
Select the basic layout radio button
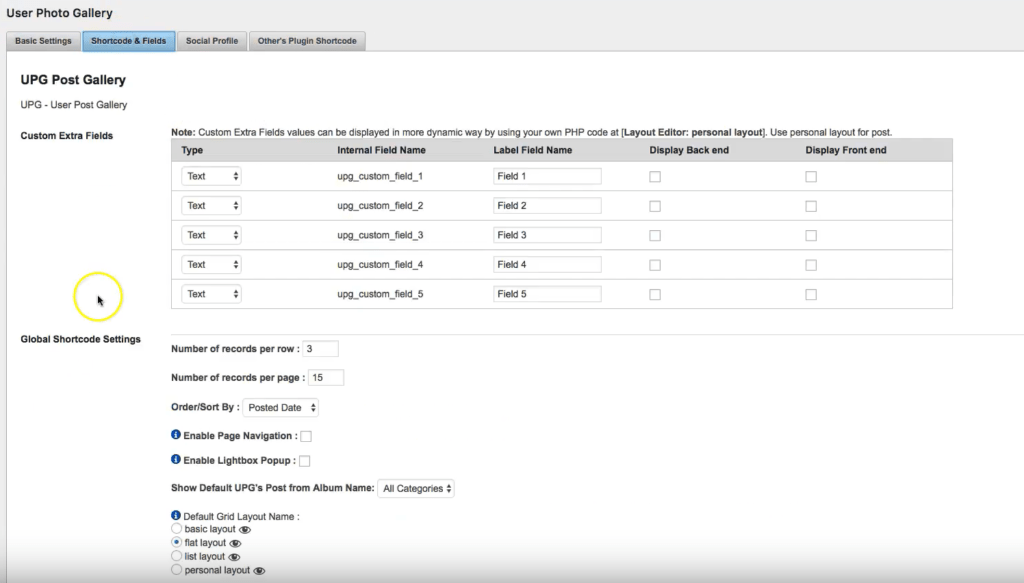click(176, 529)
